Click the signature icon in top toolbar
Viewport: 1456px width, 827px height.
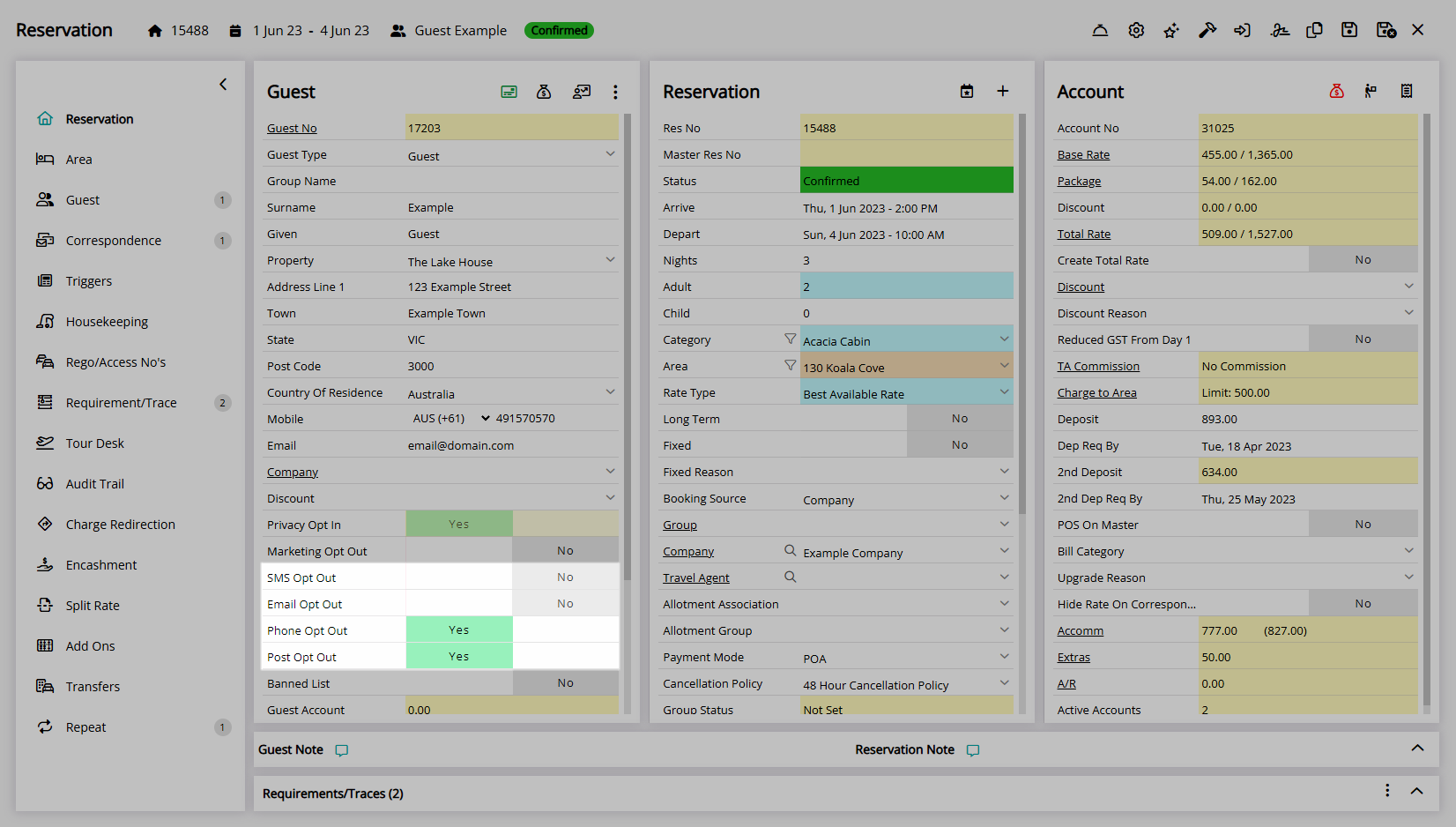coord(1280,30)
